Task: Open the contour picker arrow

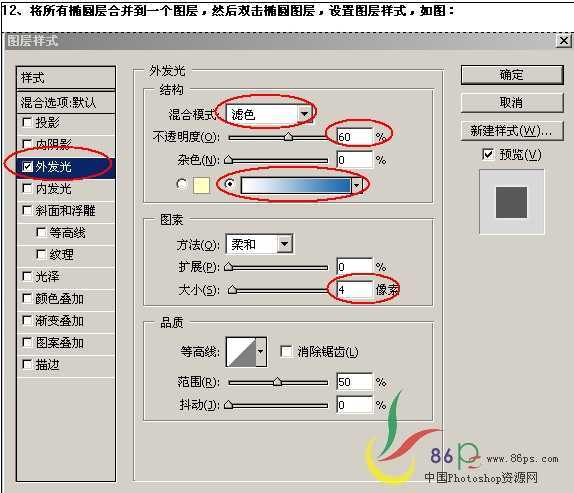Action: [261, 352]
